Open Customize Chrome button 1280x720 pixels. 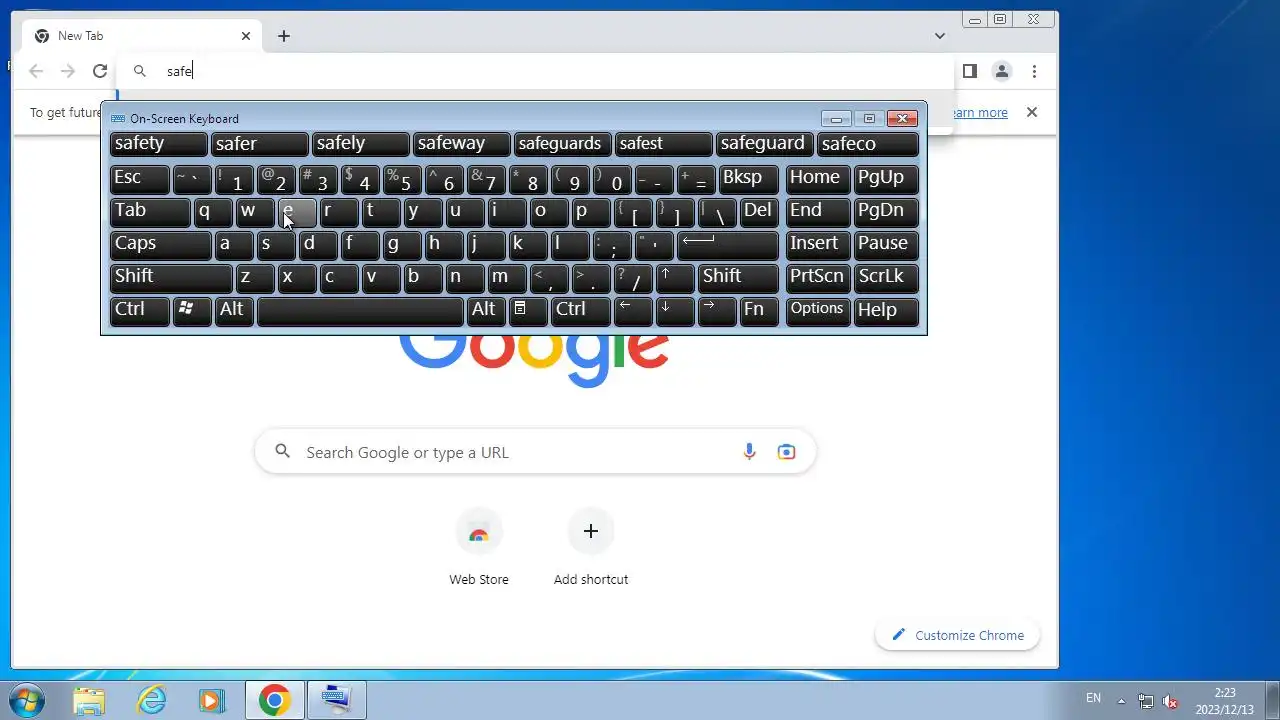click(x=957, y=635)
